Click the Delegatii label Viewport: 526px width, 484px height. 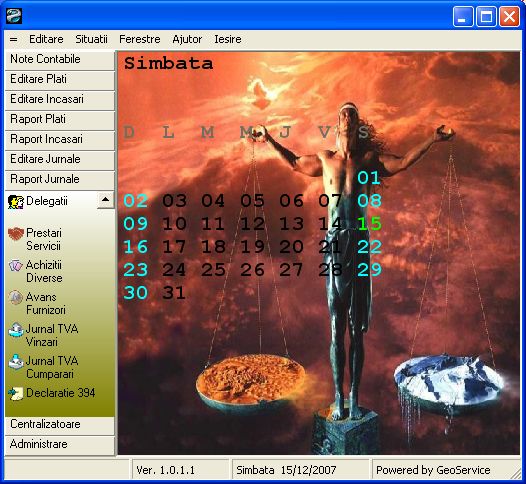pyautogui.click(x=47, y=201)
